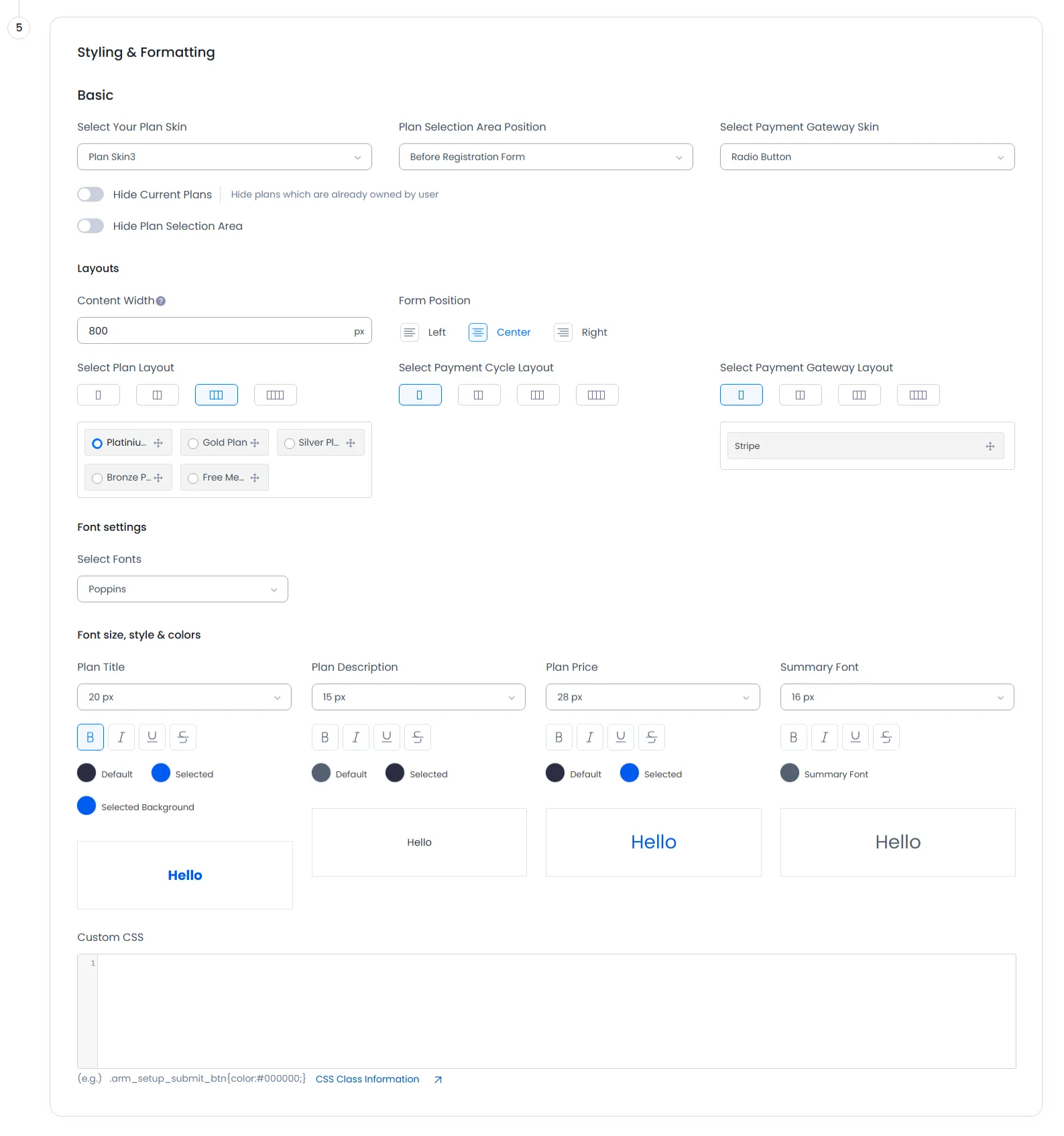Click Plan Title Hello preview box
This screenshot has width=1064, height=1136.
tap(185, 875)
